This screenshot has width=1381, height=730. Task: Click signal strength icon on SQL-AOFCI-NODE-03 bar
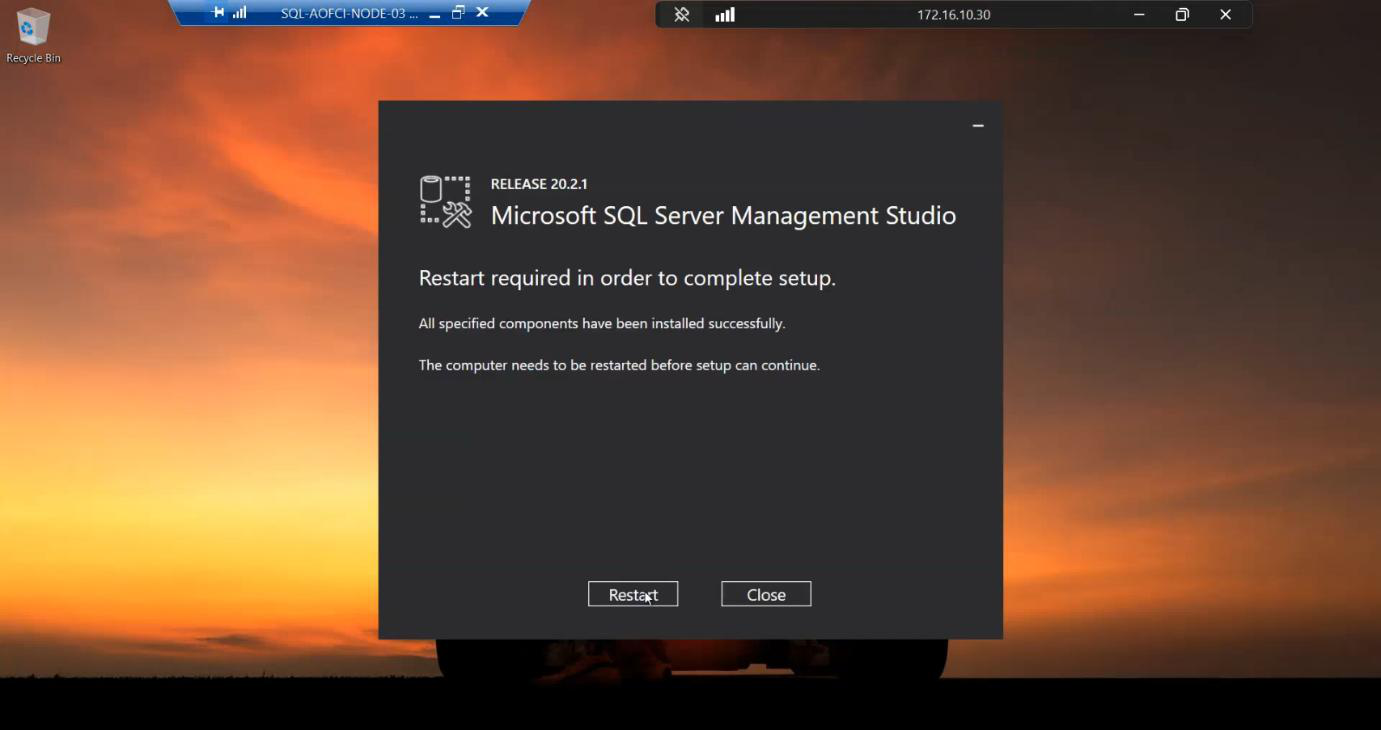[240, 13]
